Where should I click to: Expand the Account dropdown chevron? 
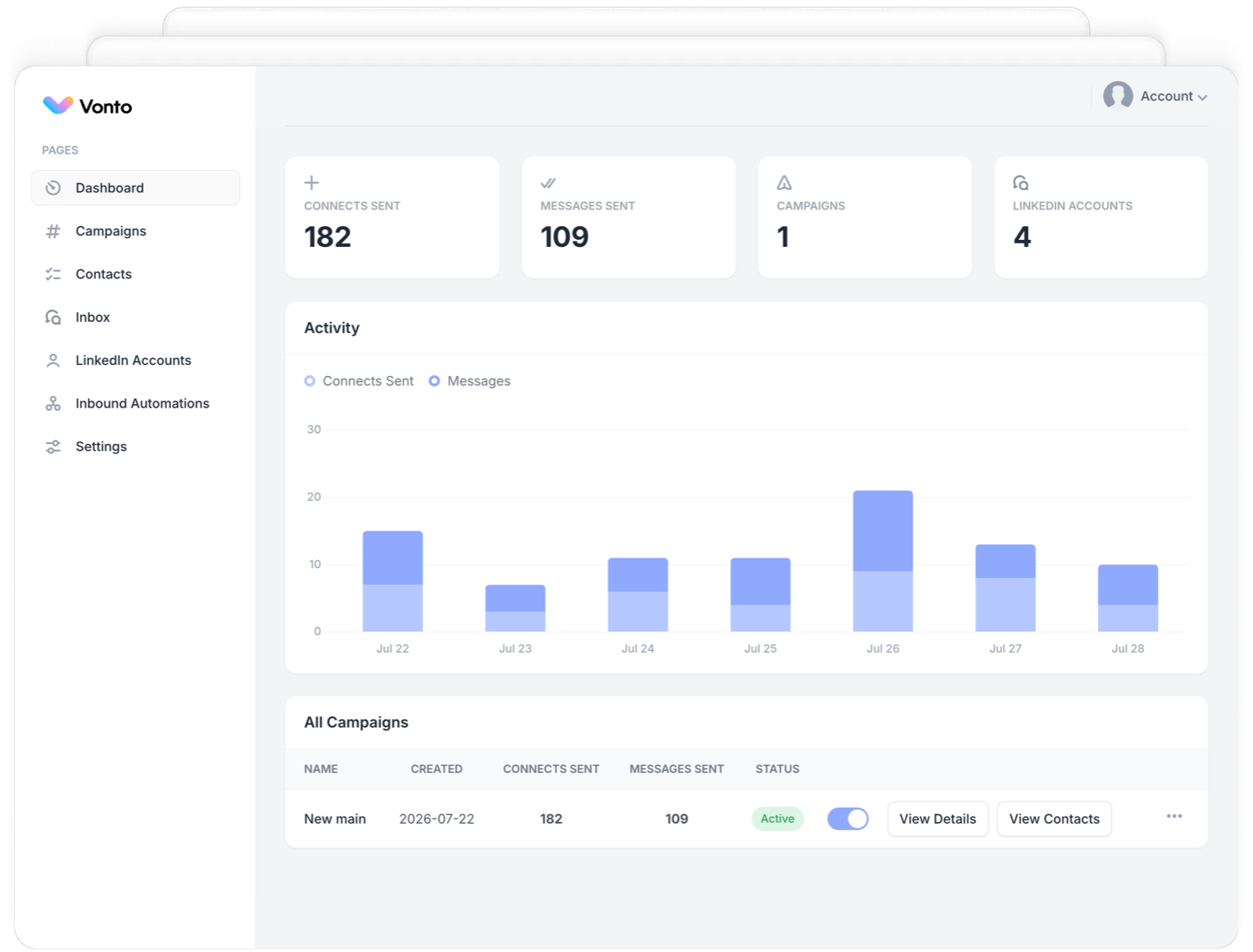pyautogui.click(x=1202, y=98)
